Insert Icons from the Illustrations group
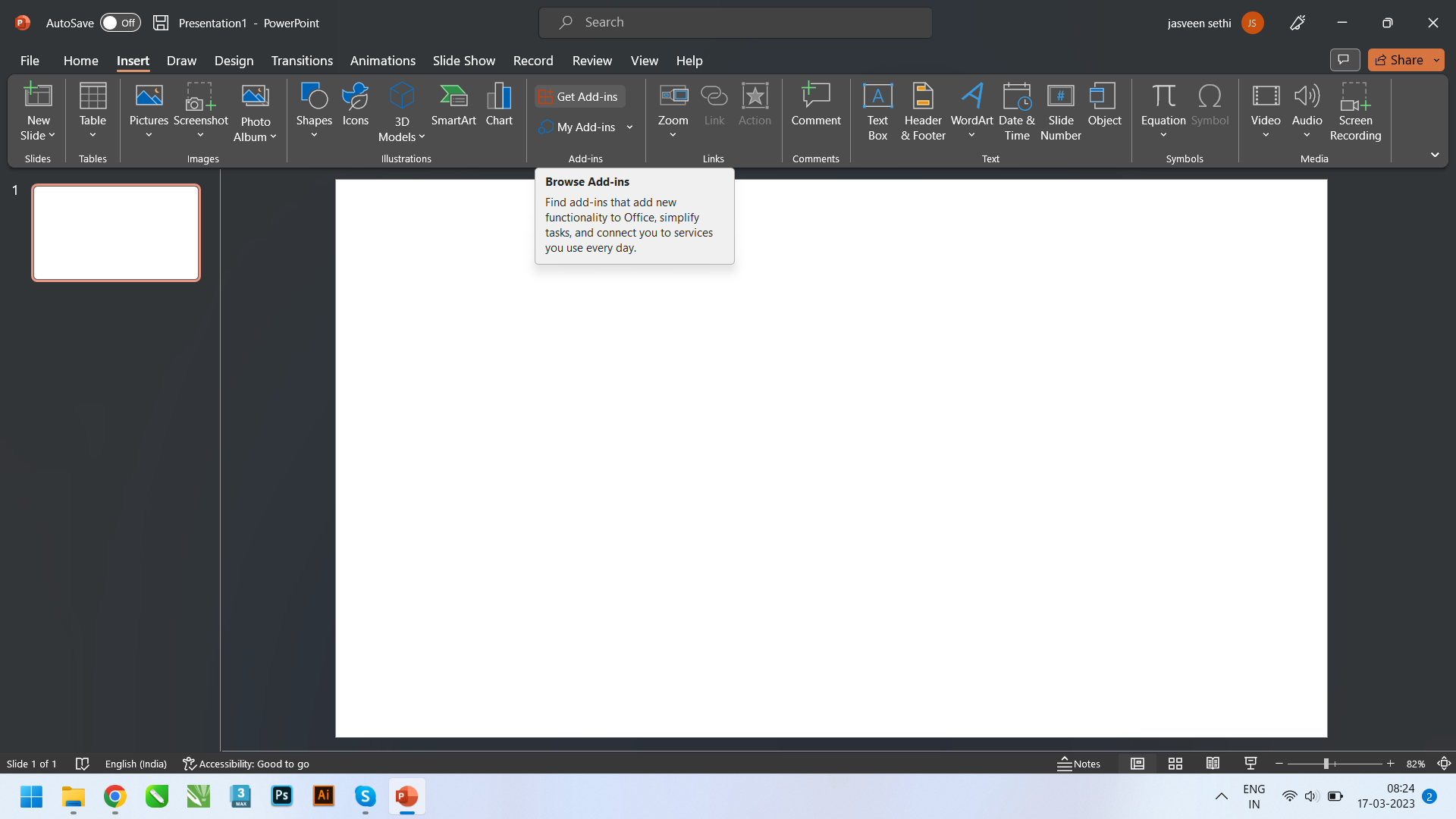 point(355,105)
